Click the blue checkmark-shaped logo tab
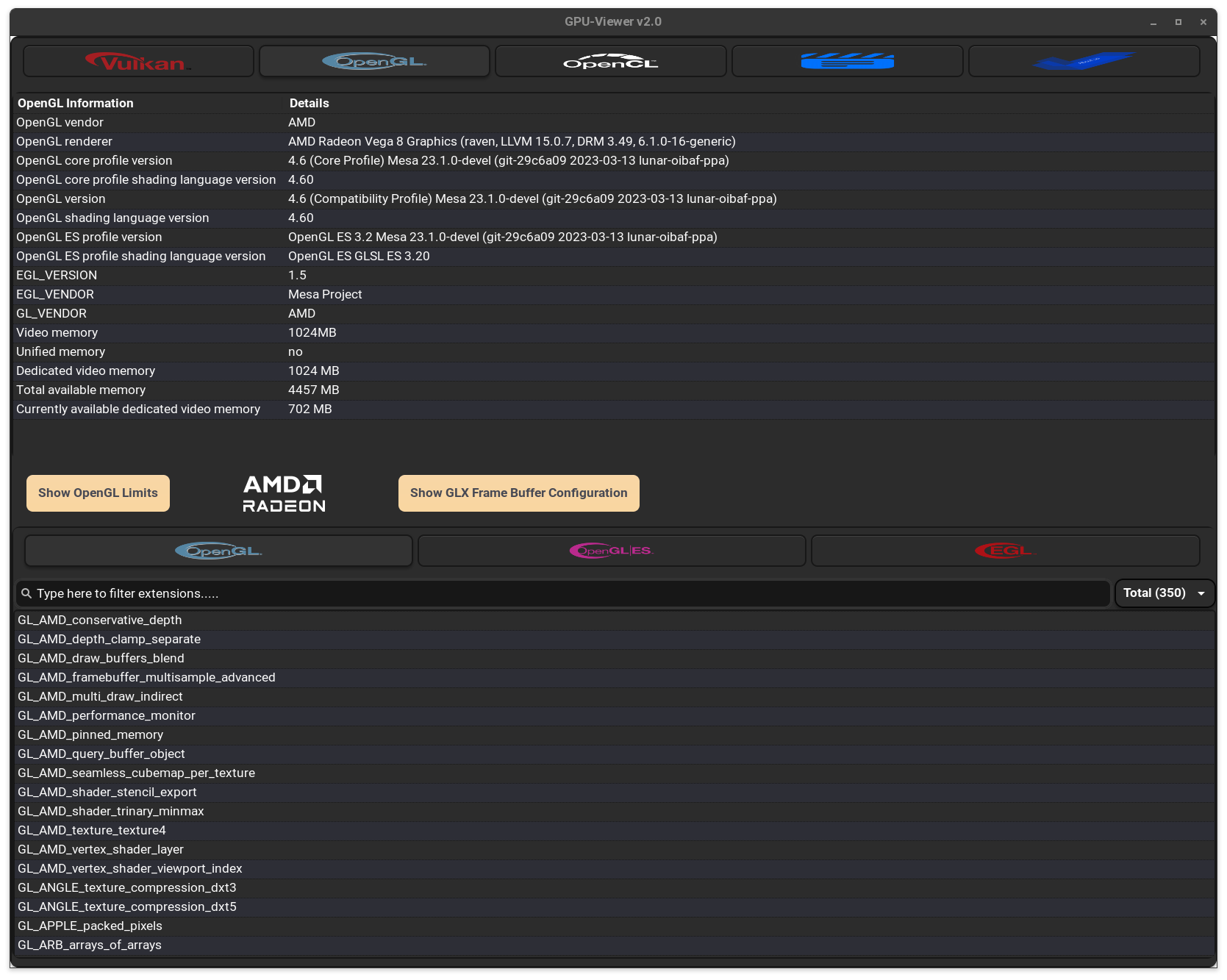The image size is (1227, 980). 1084,62
